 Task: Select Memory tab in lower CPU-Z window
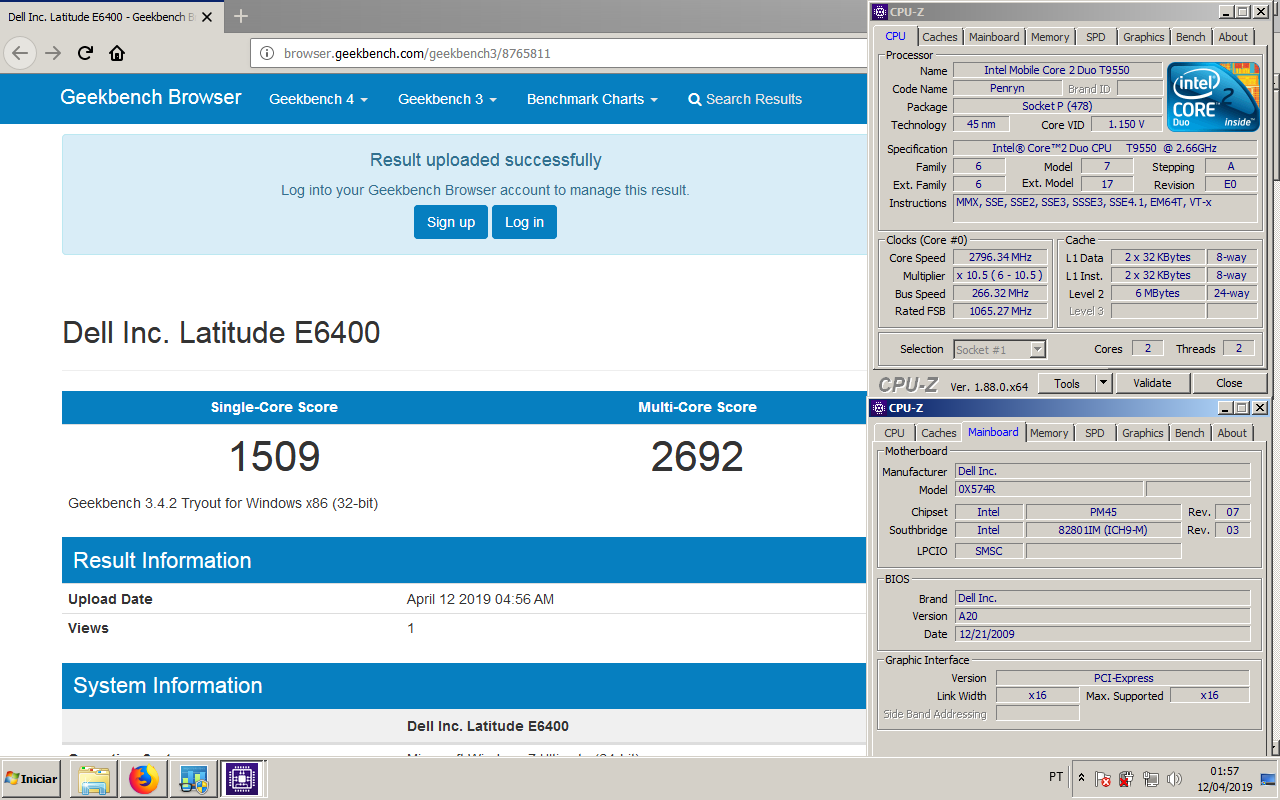click(x=1049, y=433)
